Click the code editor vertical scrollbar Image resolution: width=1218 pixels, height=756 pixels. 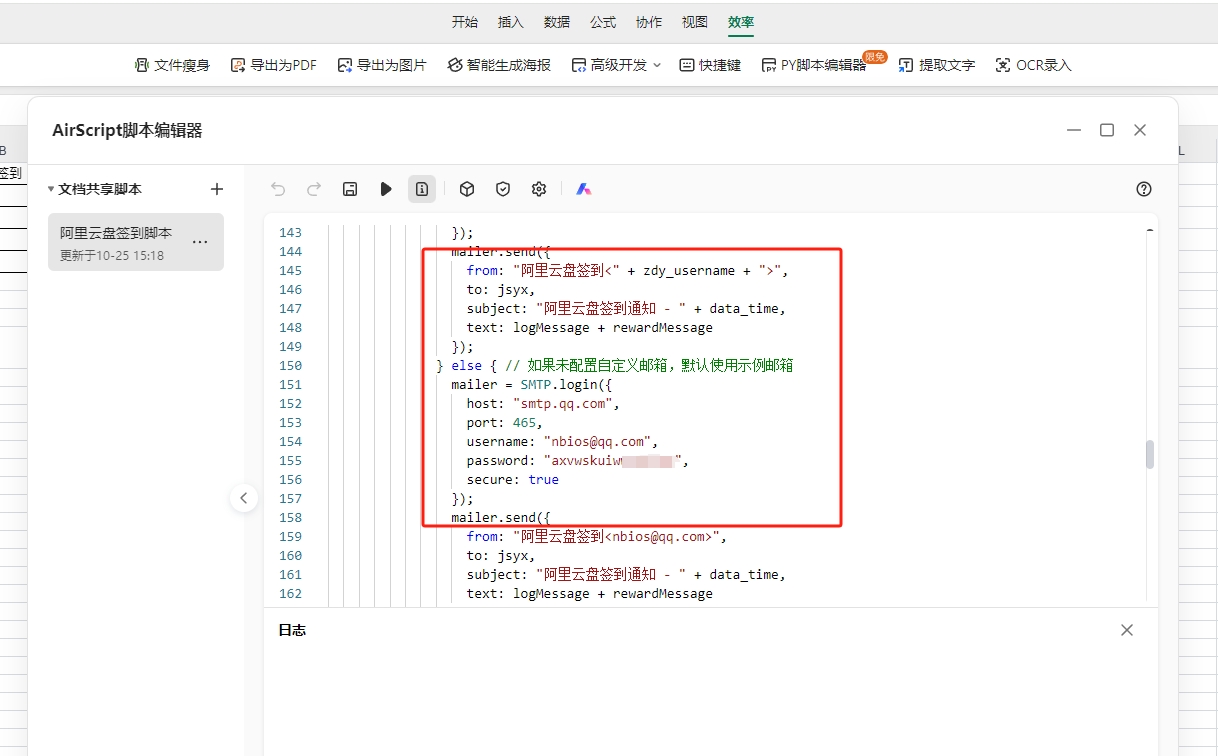pos(1150,454)
